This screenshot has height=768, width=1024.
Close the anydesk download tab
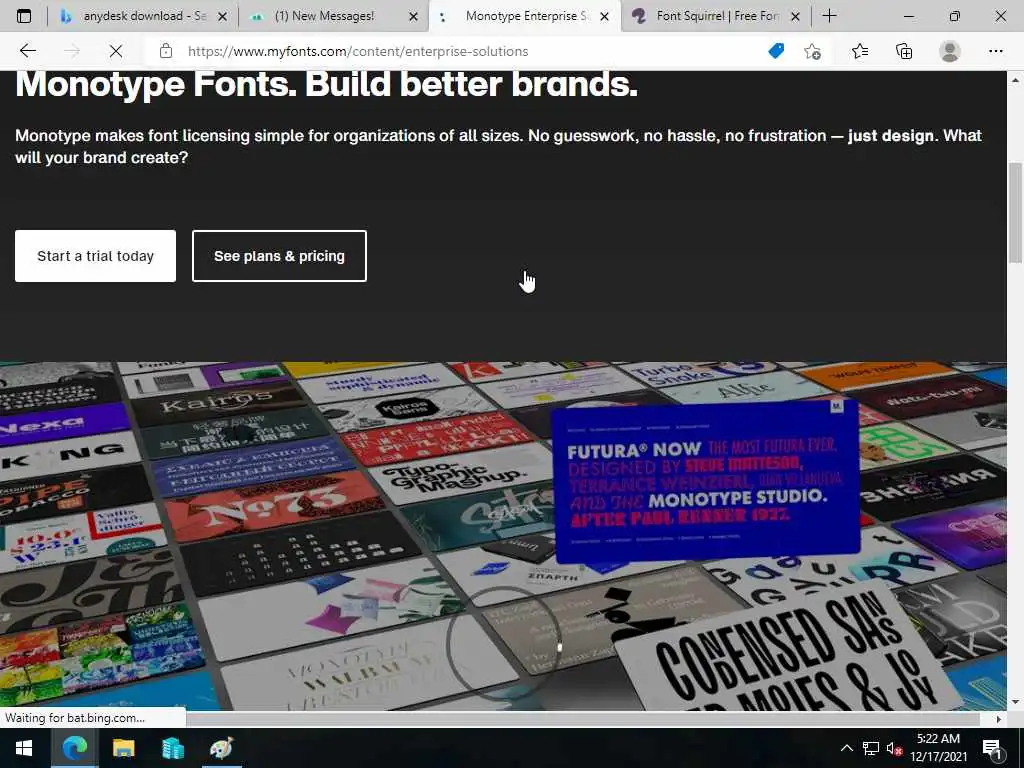(x=222, y=16)
